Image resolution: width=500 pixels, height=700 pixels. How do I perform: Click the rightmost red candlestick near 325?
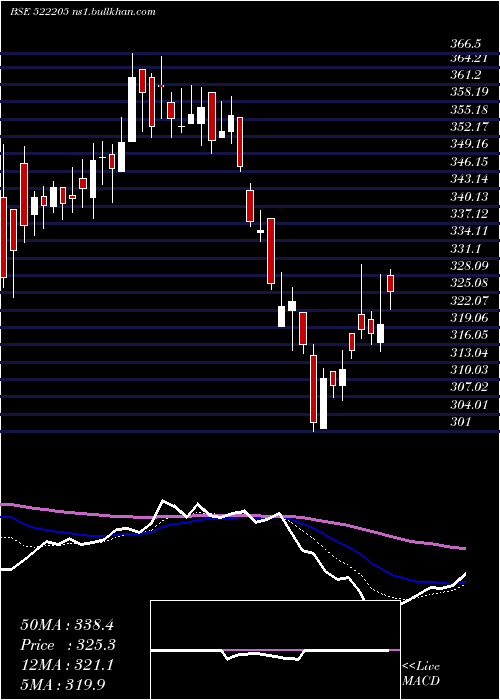pyautogui.click(x=391, y=284)
